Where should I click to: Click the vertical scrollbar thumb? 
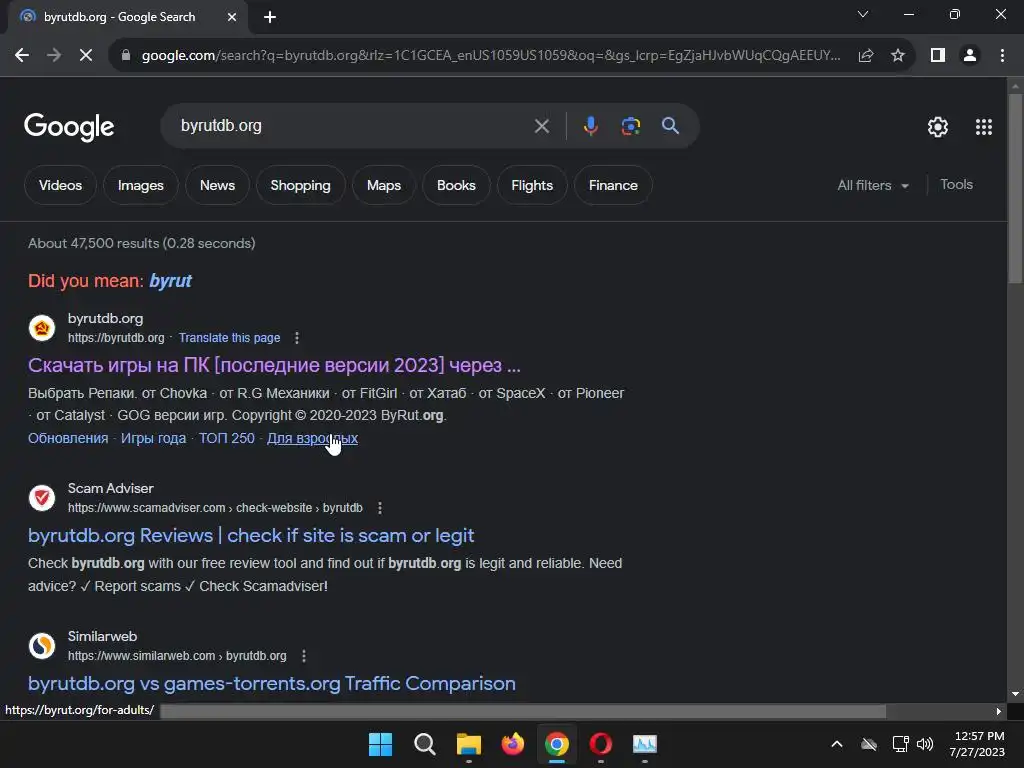tap(1015, 188)
